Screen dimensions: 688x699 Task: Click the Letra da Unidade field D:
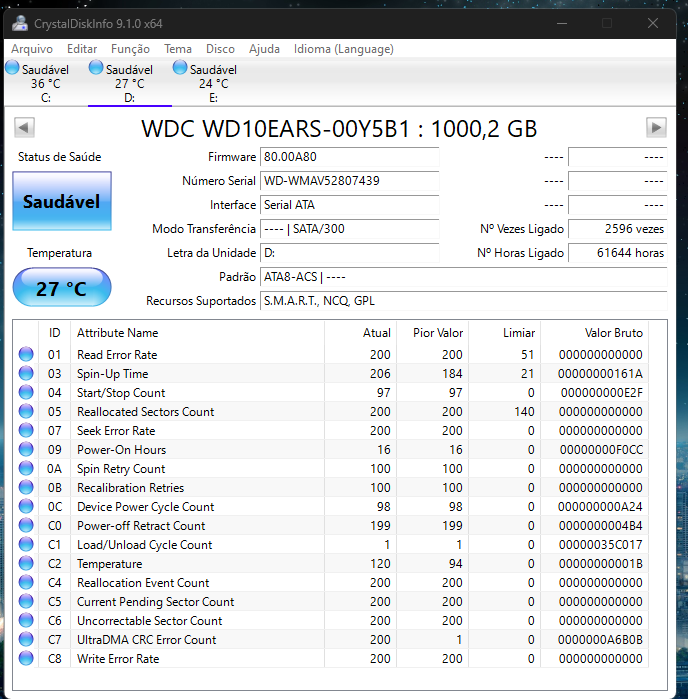(350, 253)
